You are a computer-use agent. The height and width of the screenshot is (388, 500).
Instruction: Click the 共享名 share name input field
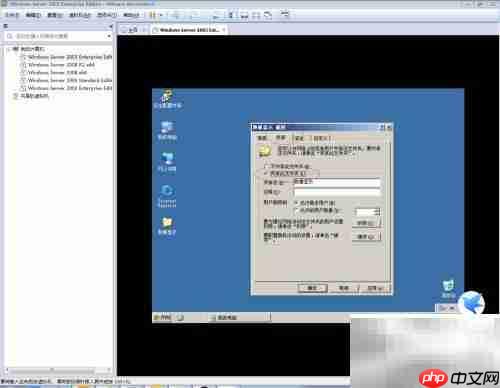pyautogui.click(x=337, y=182)
